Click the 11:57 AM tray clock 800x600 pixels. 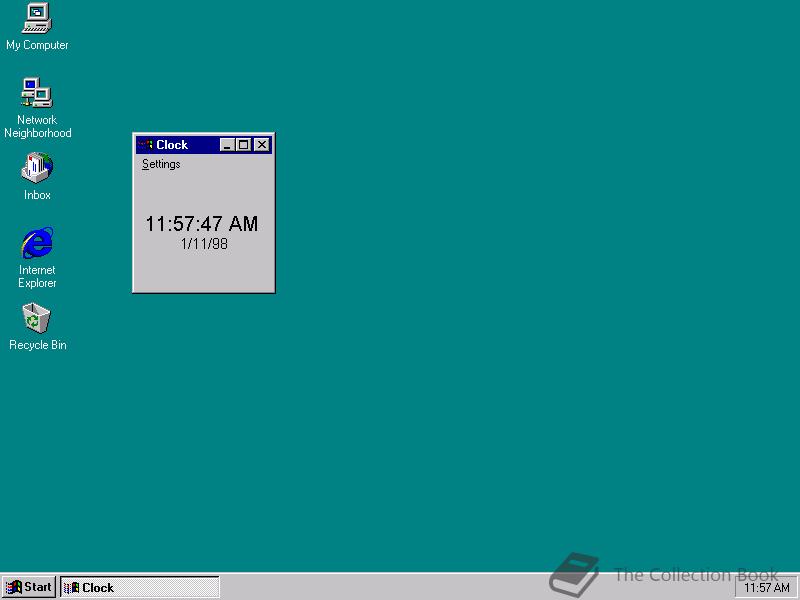(x=766, y=588)
